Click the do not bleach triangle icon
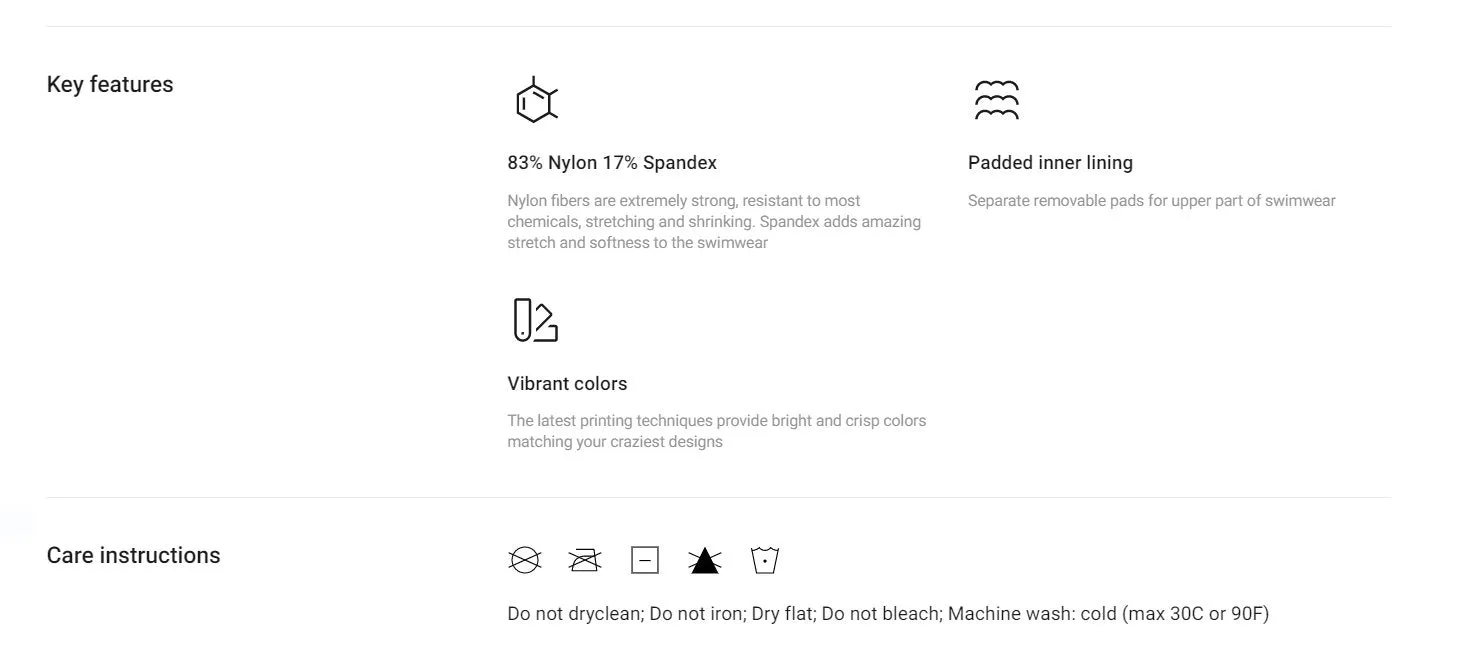1462x668 pixels. pos(705,561)
